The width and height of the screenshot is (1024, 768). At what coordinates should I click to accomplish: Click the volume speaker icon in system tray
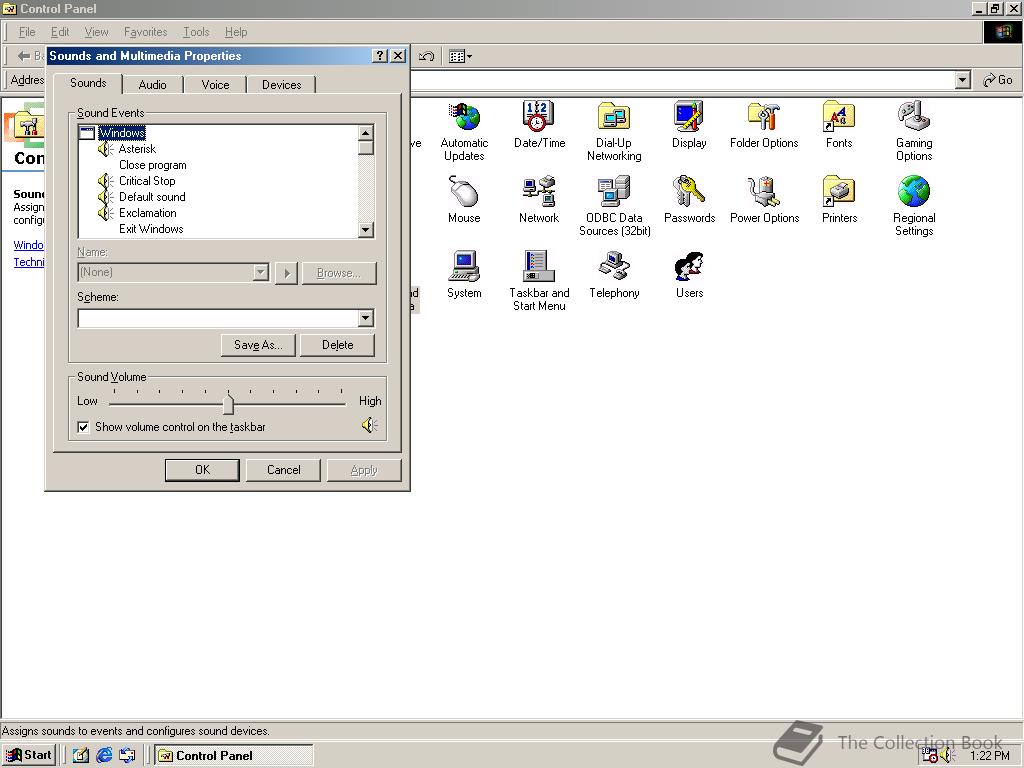click(x=948, y=756)
